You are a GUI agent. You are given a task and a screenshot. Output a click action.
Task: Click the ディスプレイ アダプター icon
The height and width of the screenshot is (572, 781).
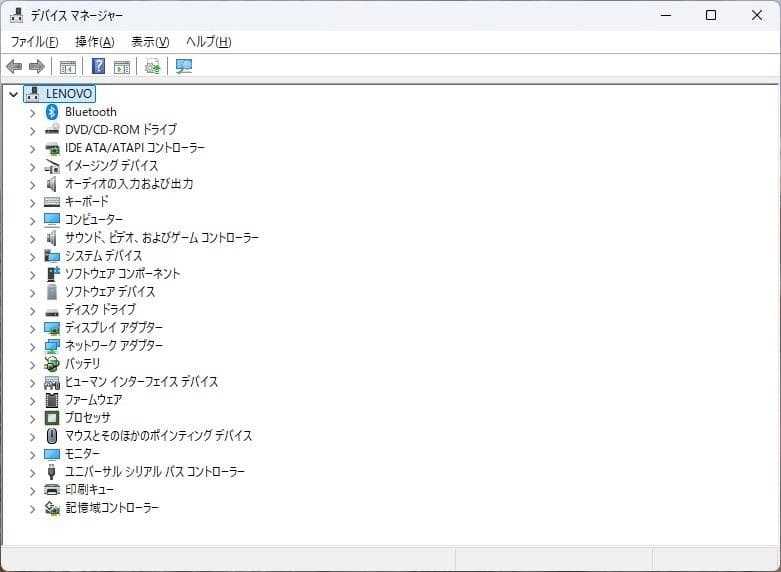[52, 328]
